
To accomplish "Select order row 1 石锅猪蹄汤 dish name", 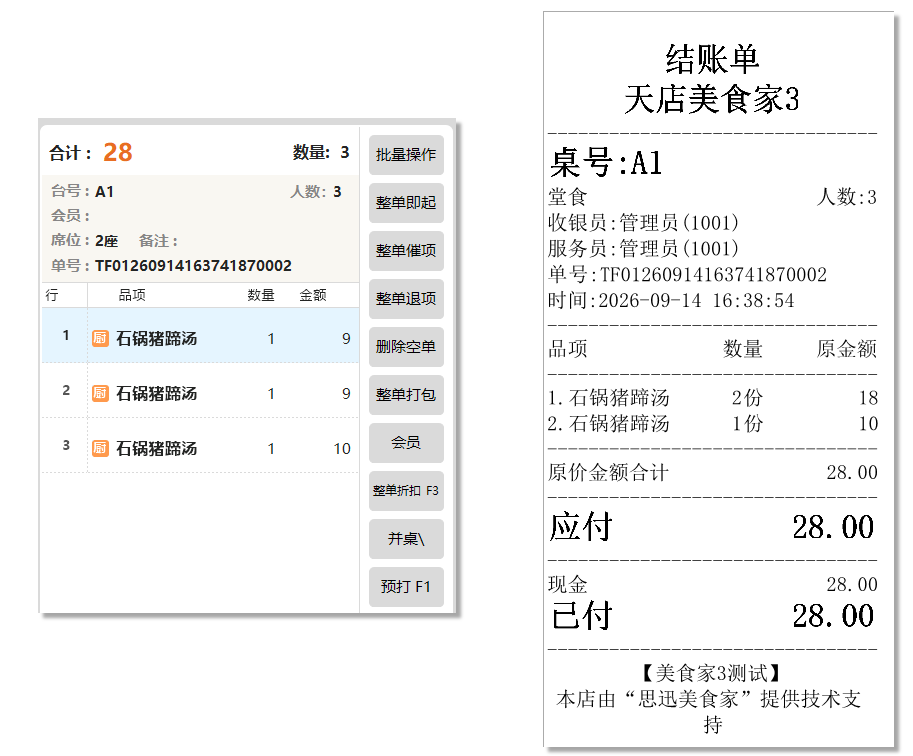I will [x=157, y=338].
